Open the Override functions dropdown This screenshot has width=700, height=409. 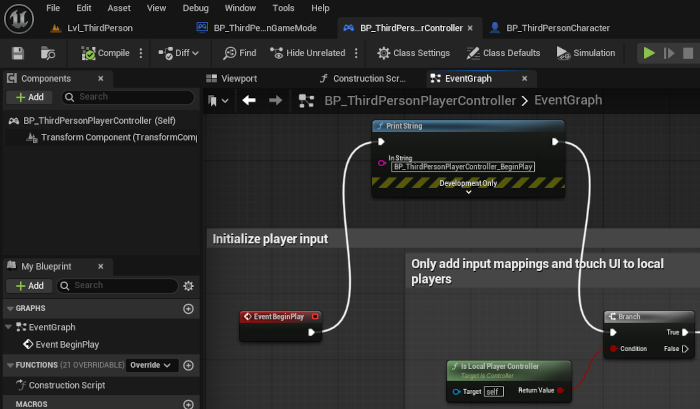pos(153,366)
